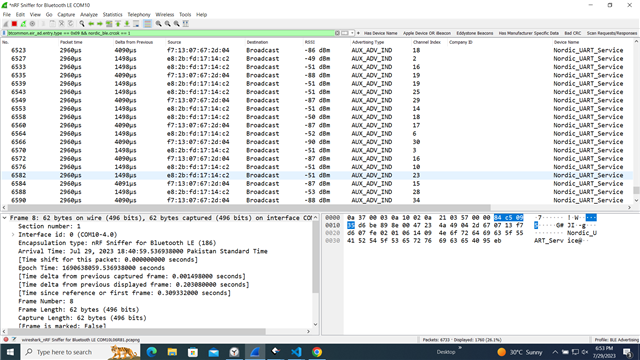Reset text to normal size icon

176,24
